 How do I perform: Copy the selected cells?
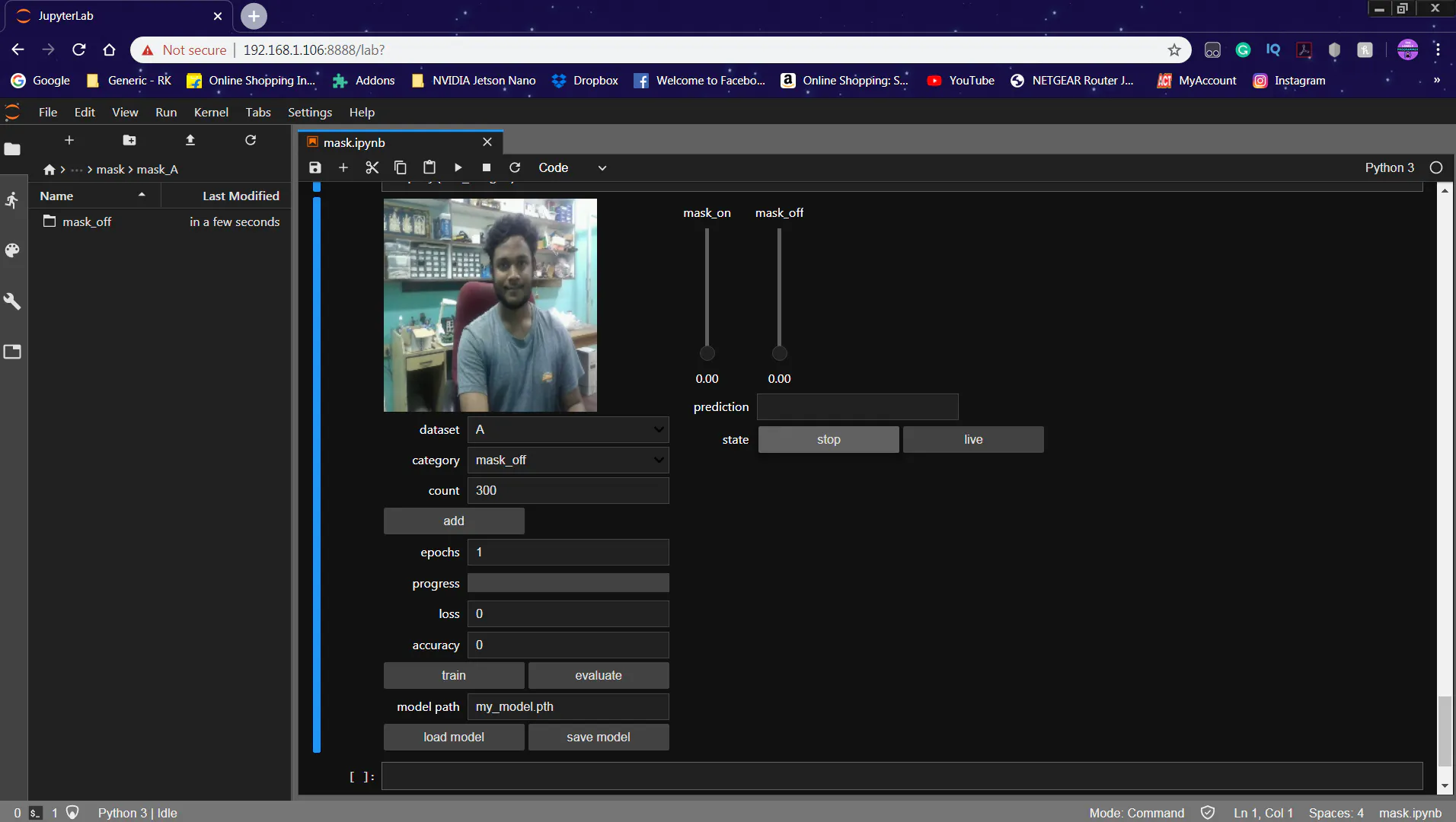click(x=401, y=167)
